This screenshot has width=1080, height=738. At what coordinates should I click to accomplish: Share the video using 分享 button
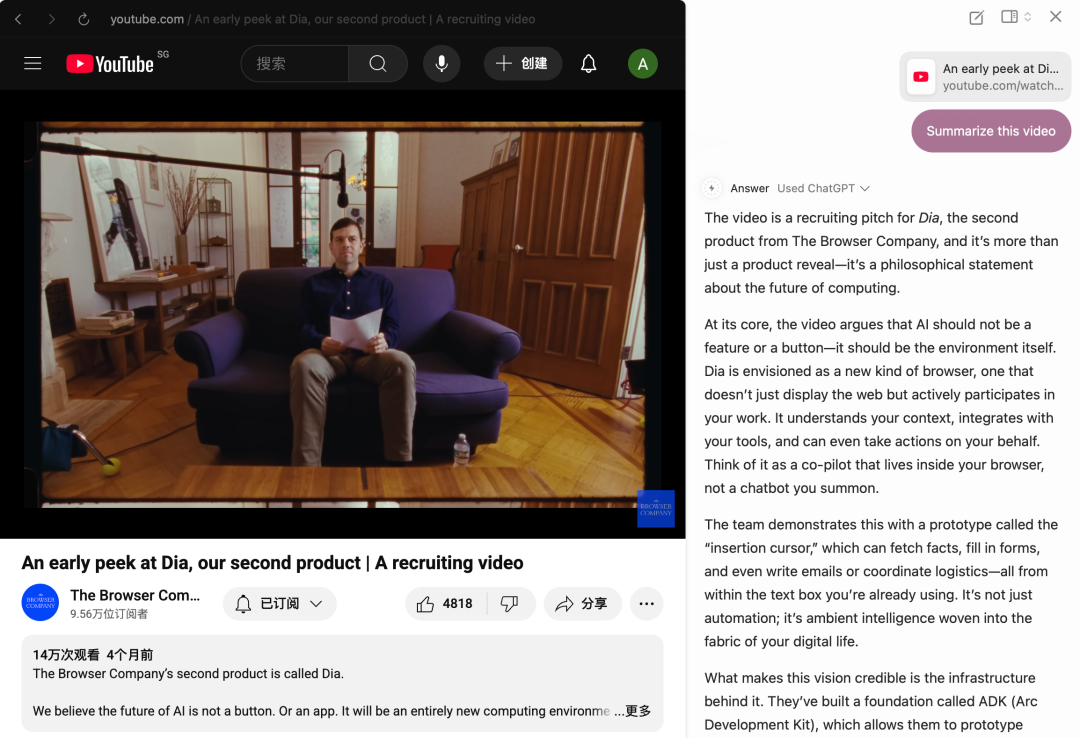pyautogui.click(x=582, y=604)
